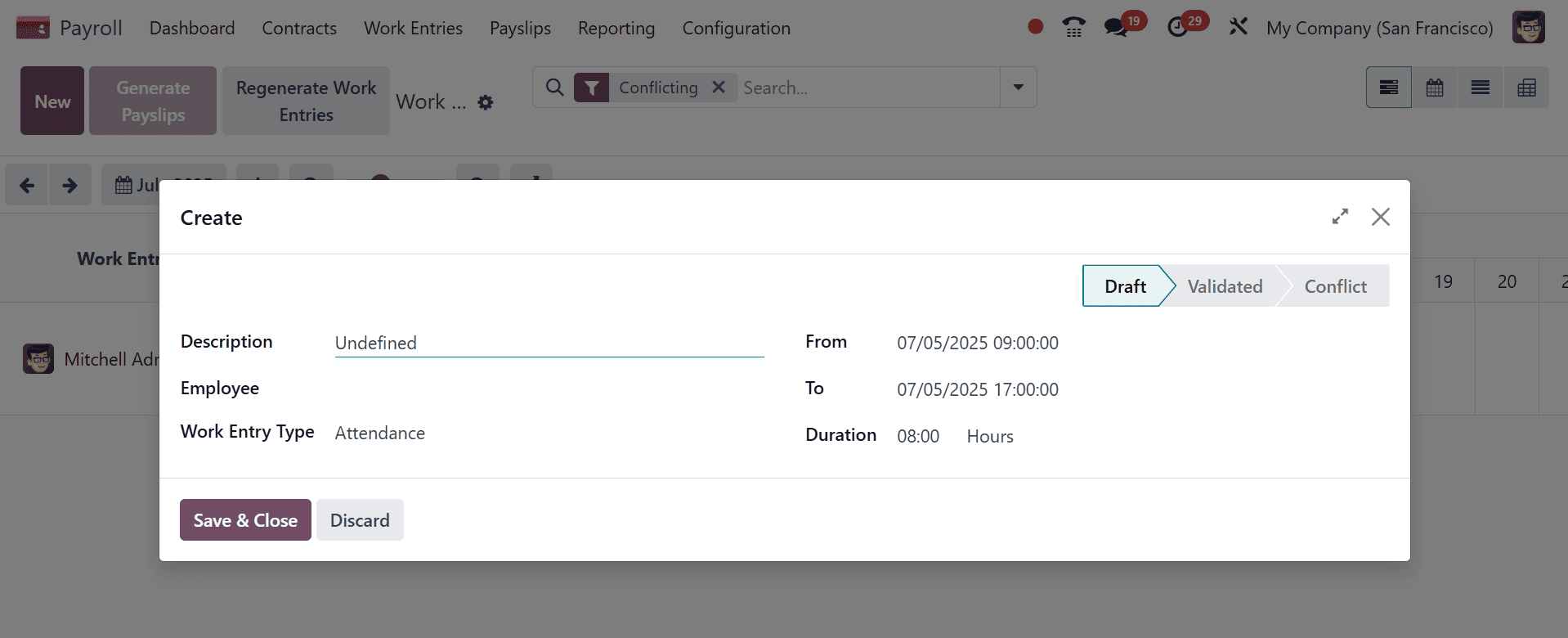Viewport: 1568px width, 638px height.
Task: Click the Conflicting filter funnel icon
Action: pos(591,88)
